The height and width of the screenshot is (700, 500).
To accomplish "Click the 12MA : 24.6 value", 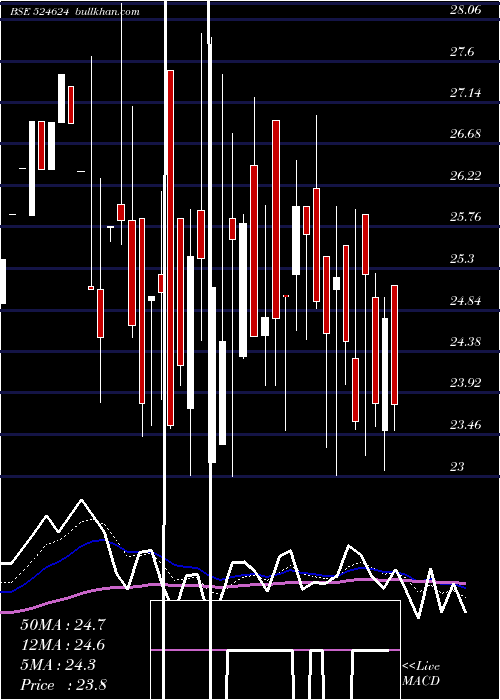I will (63, 645).
